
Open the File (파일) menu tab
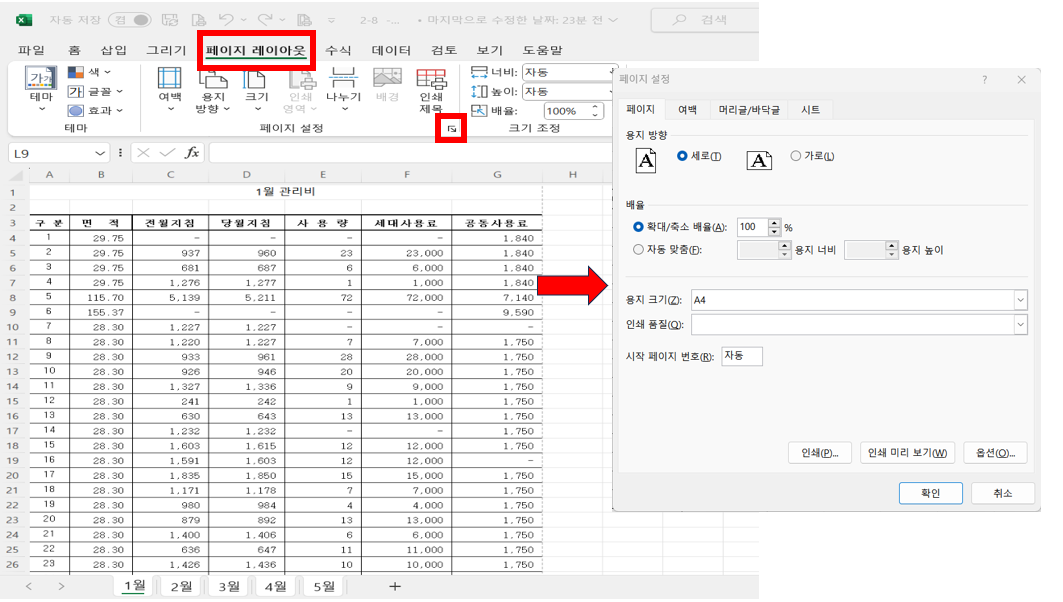(x=31, y=50)
